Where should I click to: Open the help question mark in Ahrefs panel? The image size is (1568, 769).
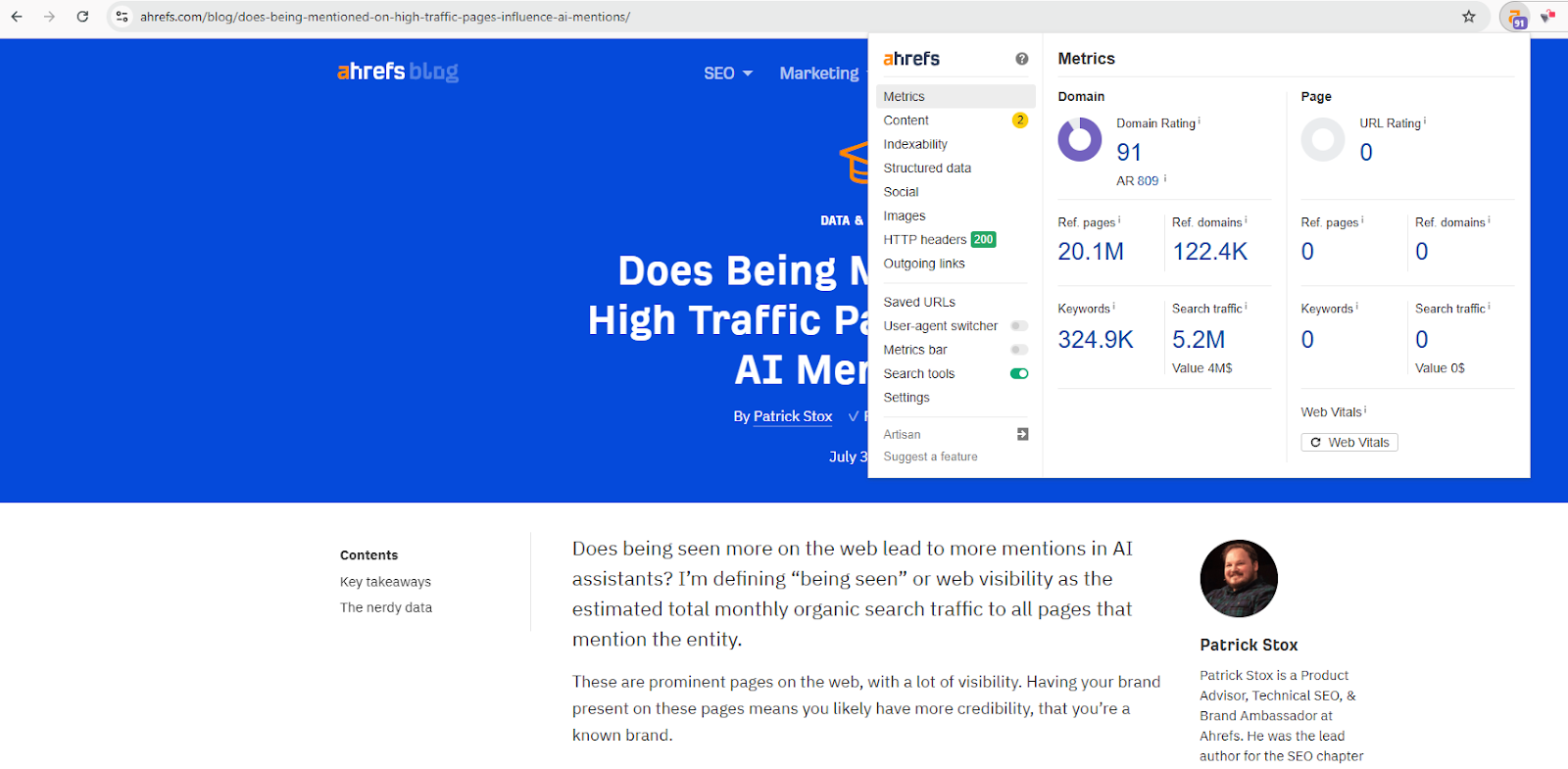click(x=1022, y=59)
